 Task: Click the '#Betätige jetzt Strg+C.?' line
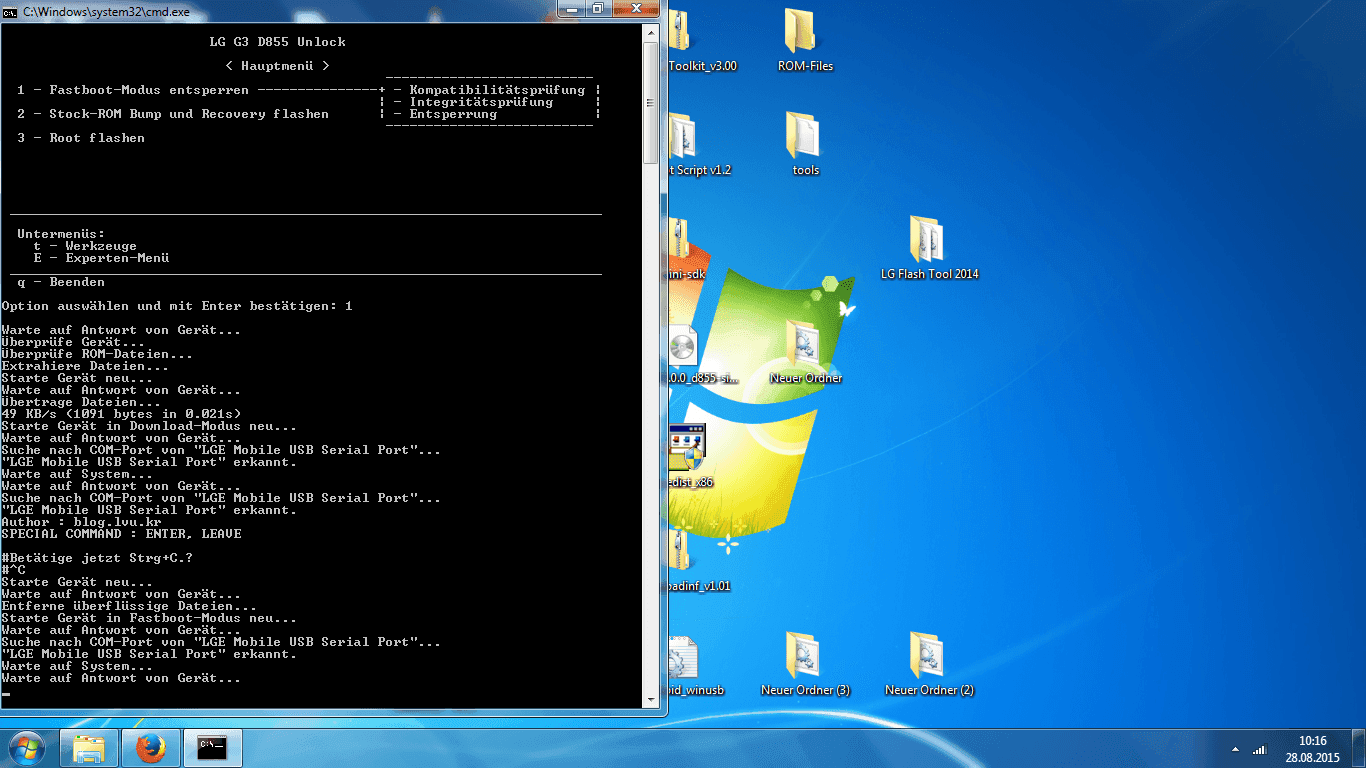click(97, 558)
